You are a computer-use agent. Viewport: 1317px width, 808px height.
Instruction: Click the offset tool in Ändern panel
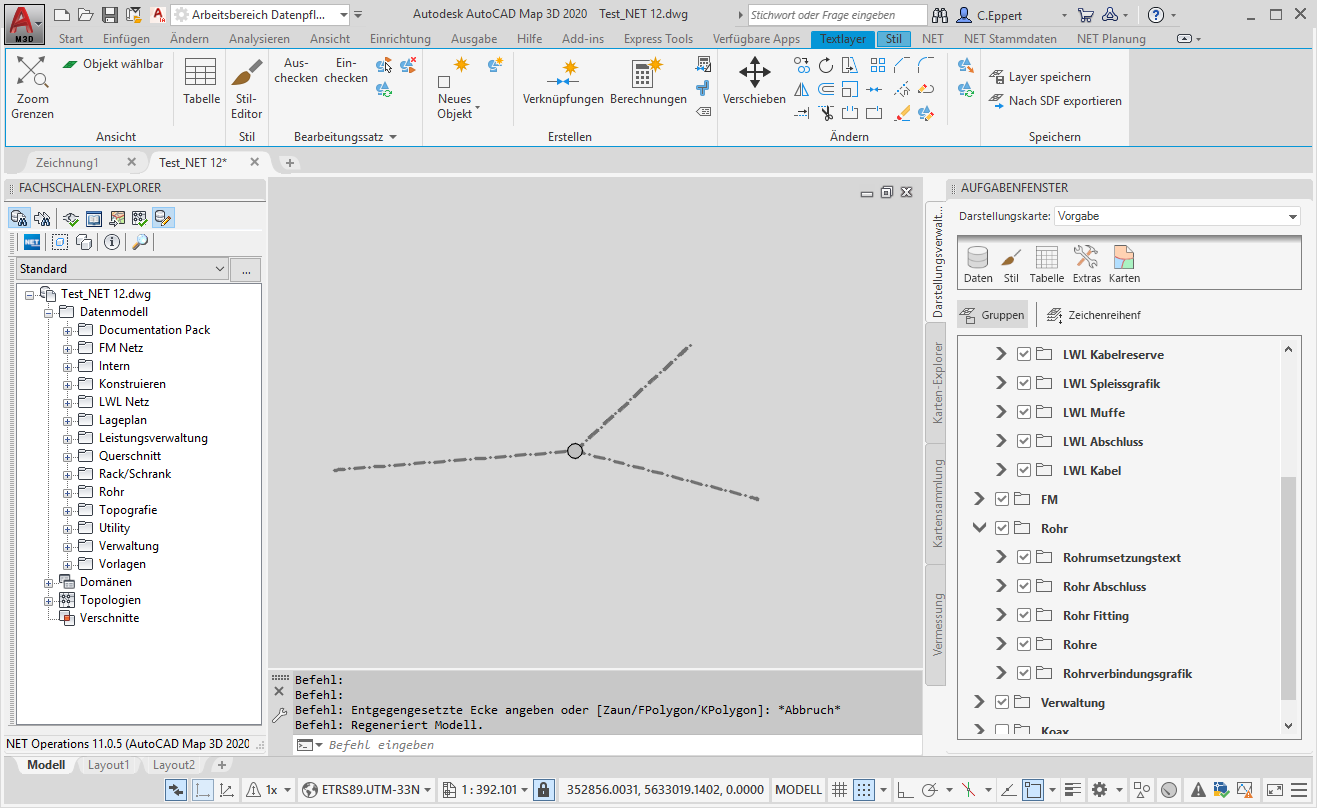[826, 90]
